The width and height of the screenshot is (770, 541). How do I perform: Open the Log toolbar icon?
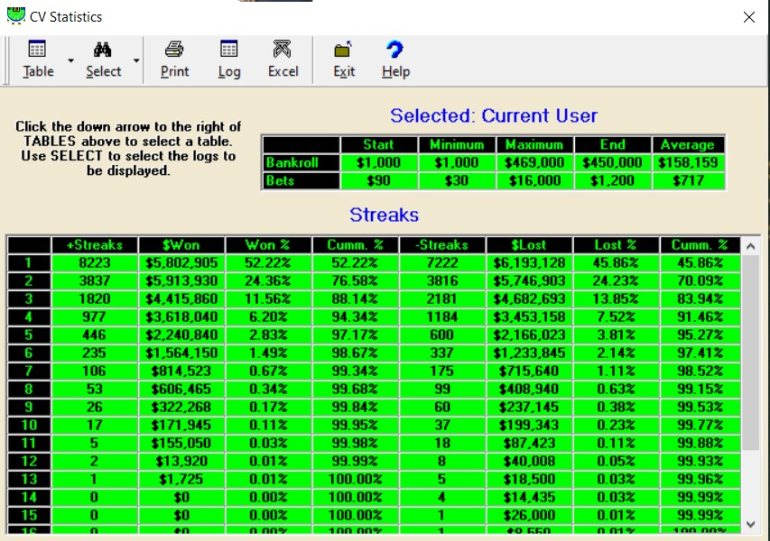coord(229,50)
